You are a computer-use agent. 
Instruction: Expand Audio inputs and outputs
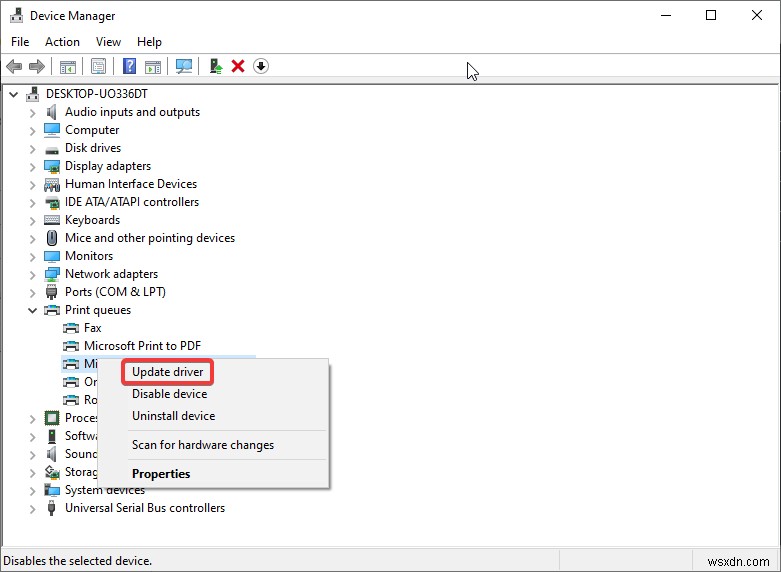pyautogui.click(x=32, y=113)
